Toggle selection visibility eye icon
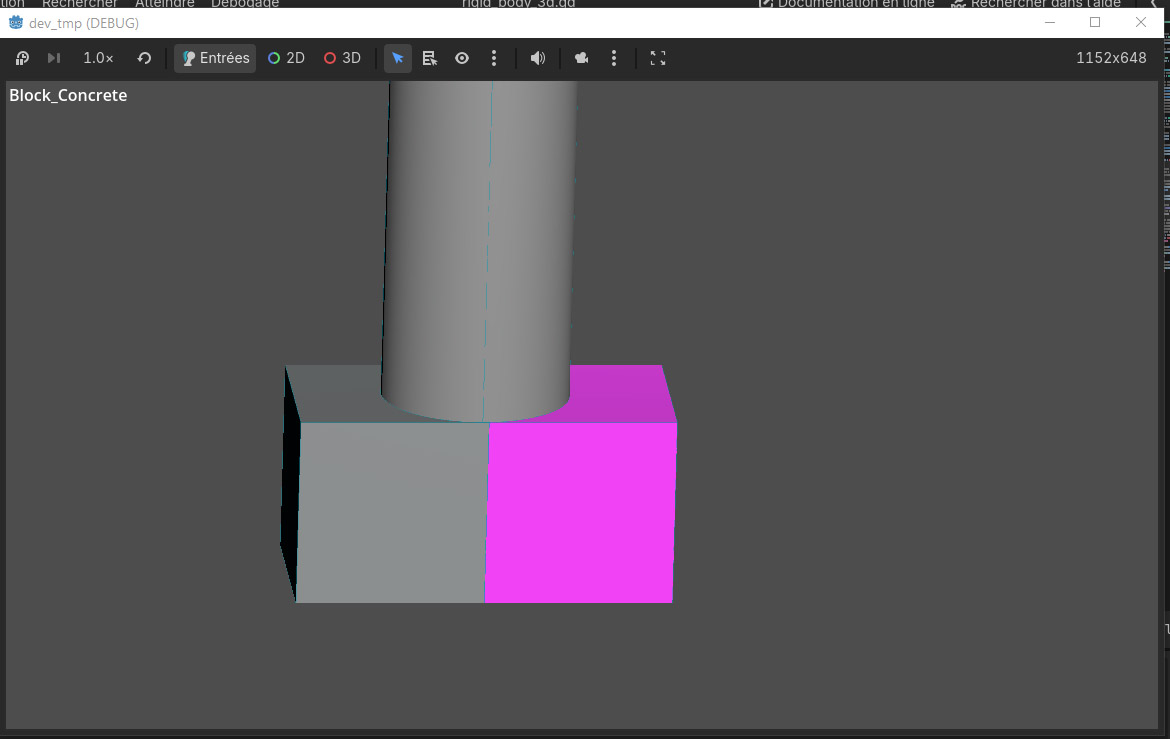Screen dimensions: 1170x739 [x=462, y=59]
